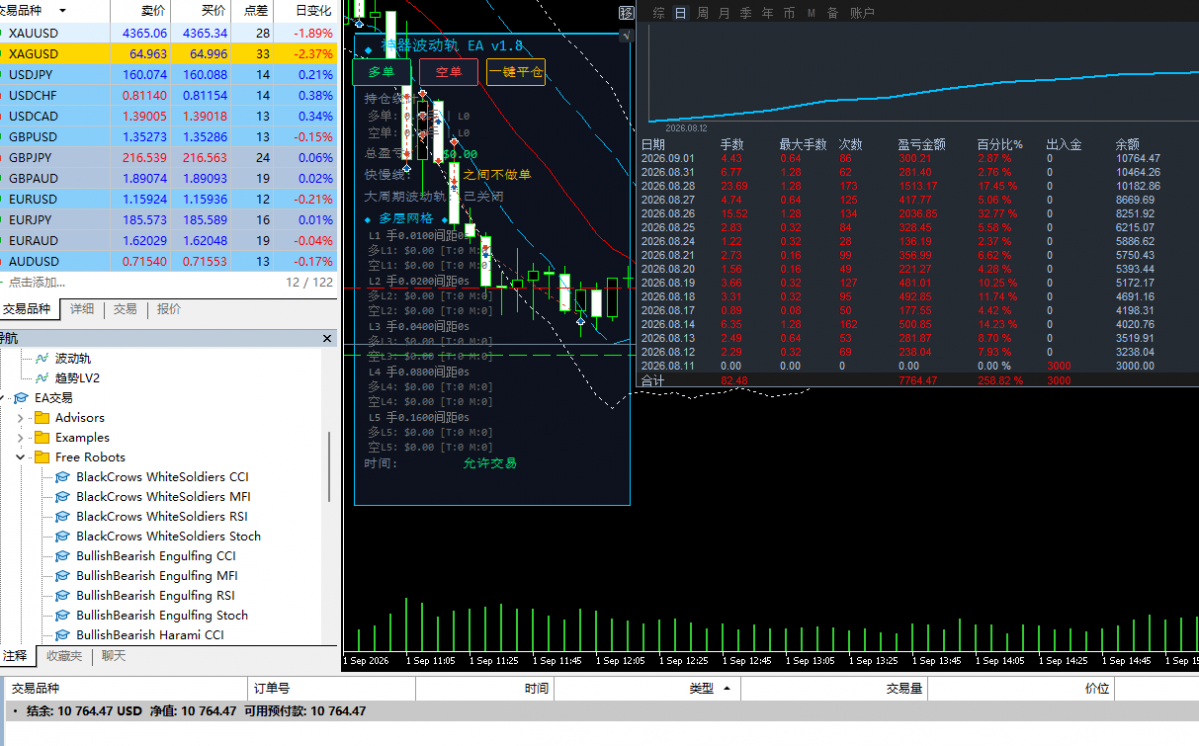Switch to the 详细 tab

click(82, 309)
